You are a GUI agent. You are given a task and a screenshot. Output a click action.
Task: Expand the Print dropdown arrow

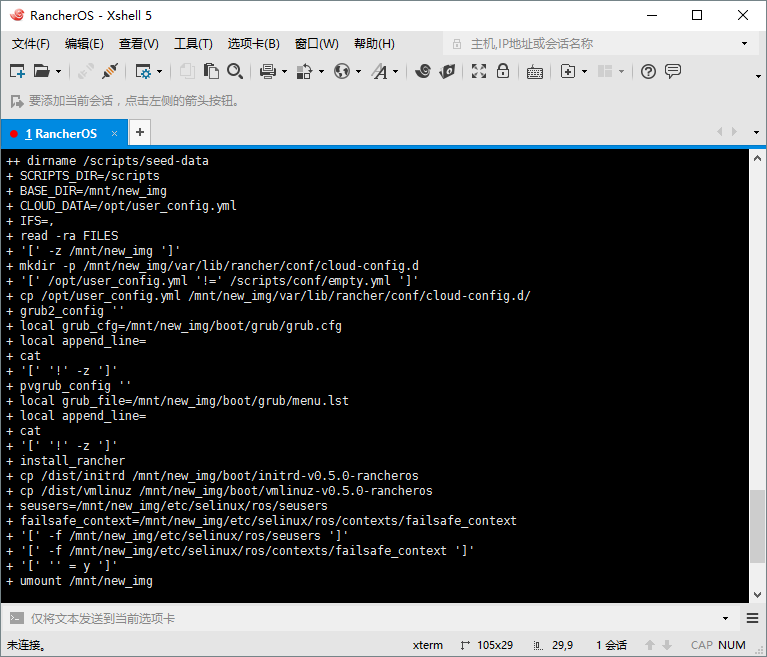click(284, 72)
